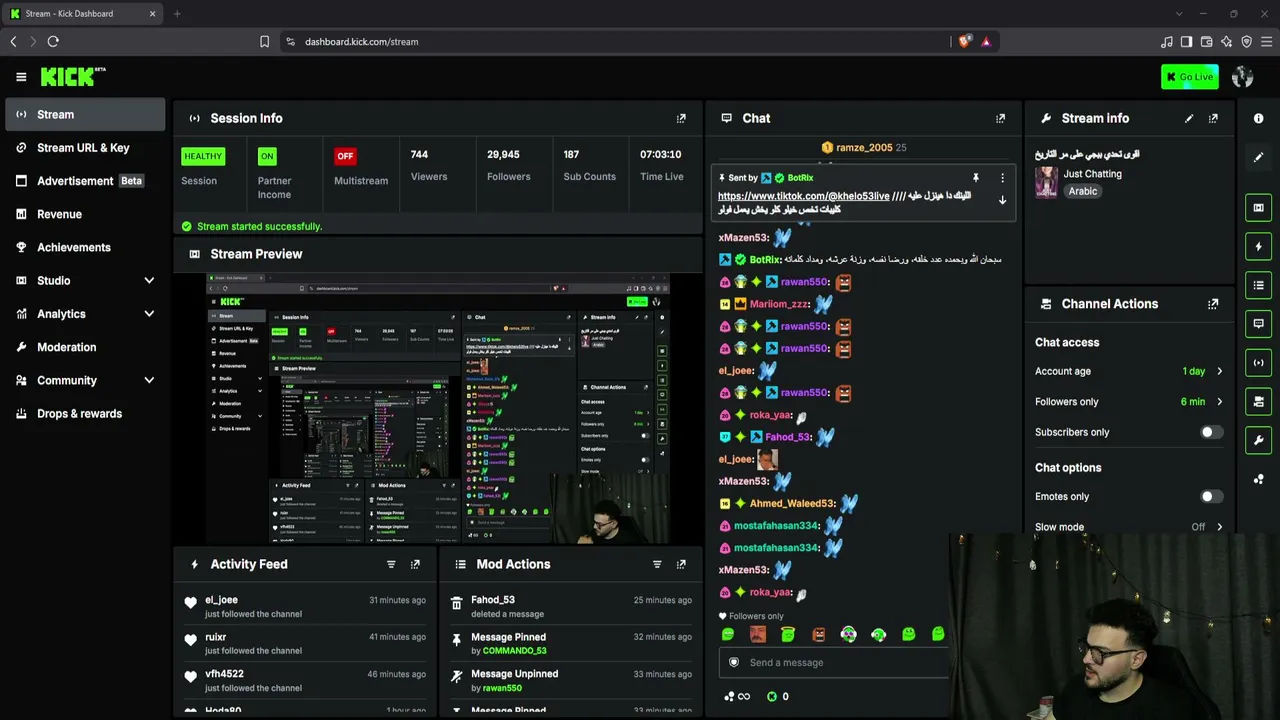Open the browser tab search dropdown
Image resolution: width=1280 pixels, height=720 pixels.
pyautogui.click(x=1179, y=14)
